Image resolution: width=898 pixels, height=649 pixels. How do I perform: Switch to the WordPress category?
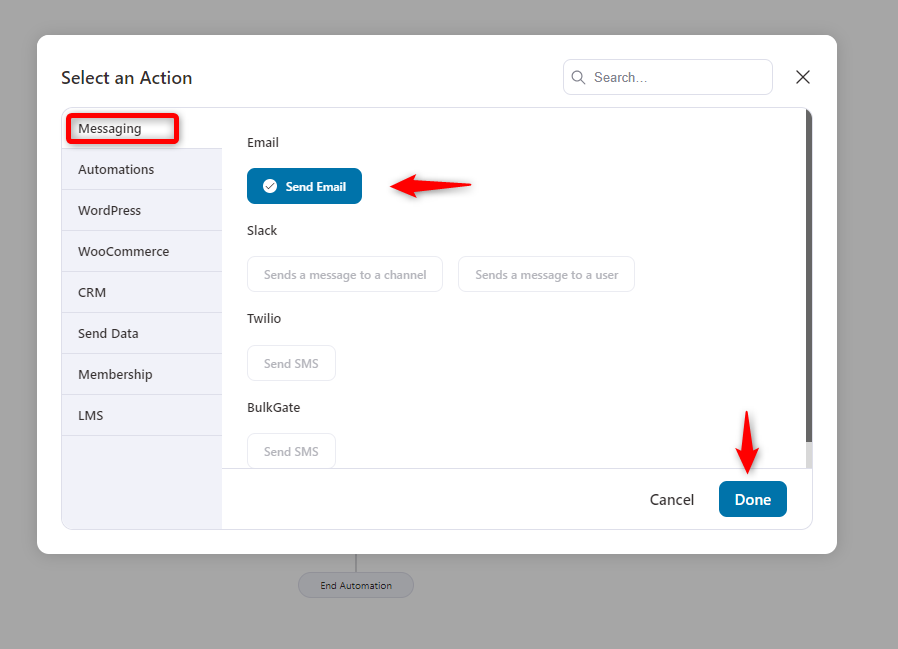142,210
